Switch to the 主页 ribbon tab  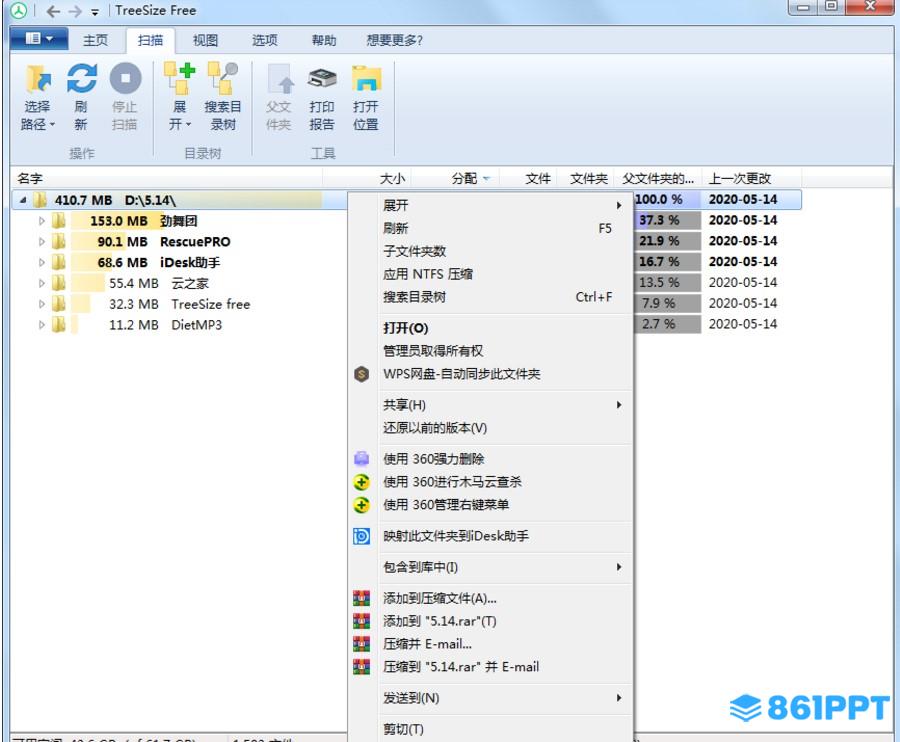click(x=95, y=40)
